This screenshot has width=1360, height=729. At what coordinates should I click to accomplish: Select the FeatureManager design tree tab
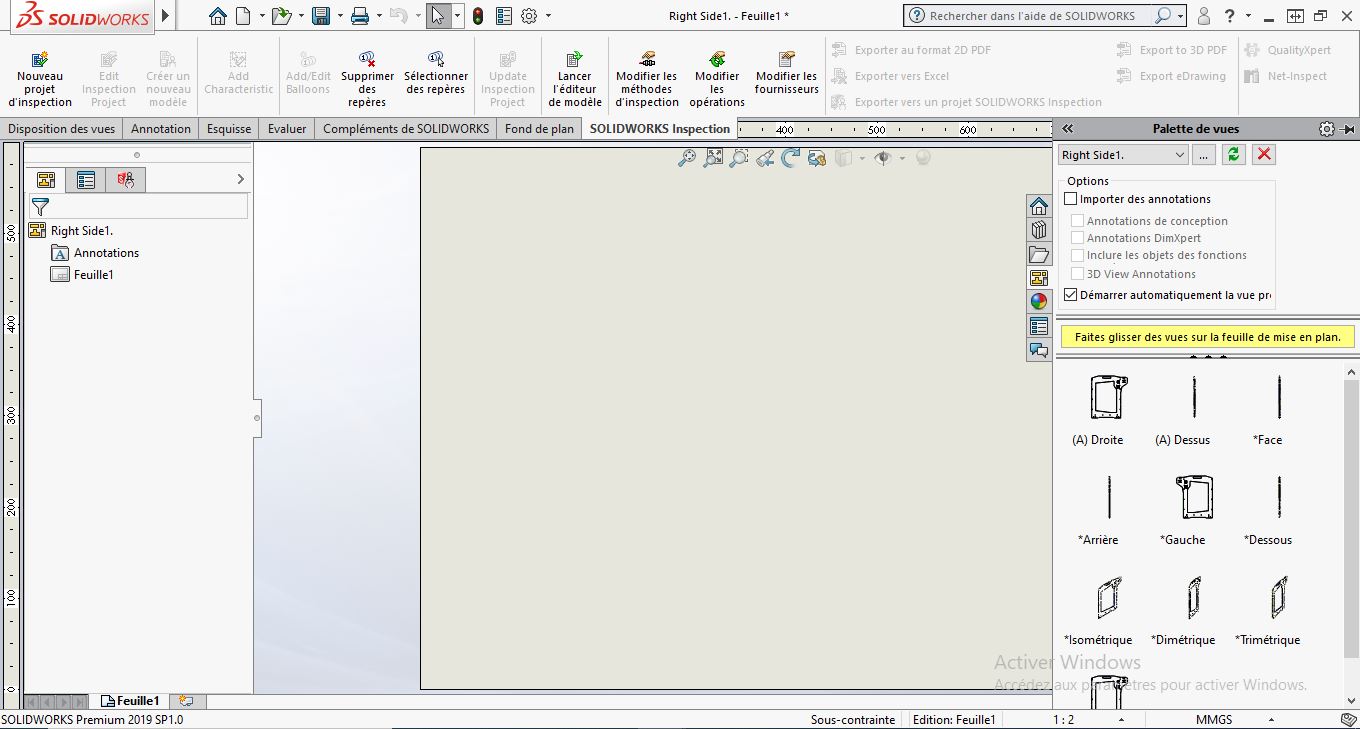[x=46, y=180]
